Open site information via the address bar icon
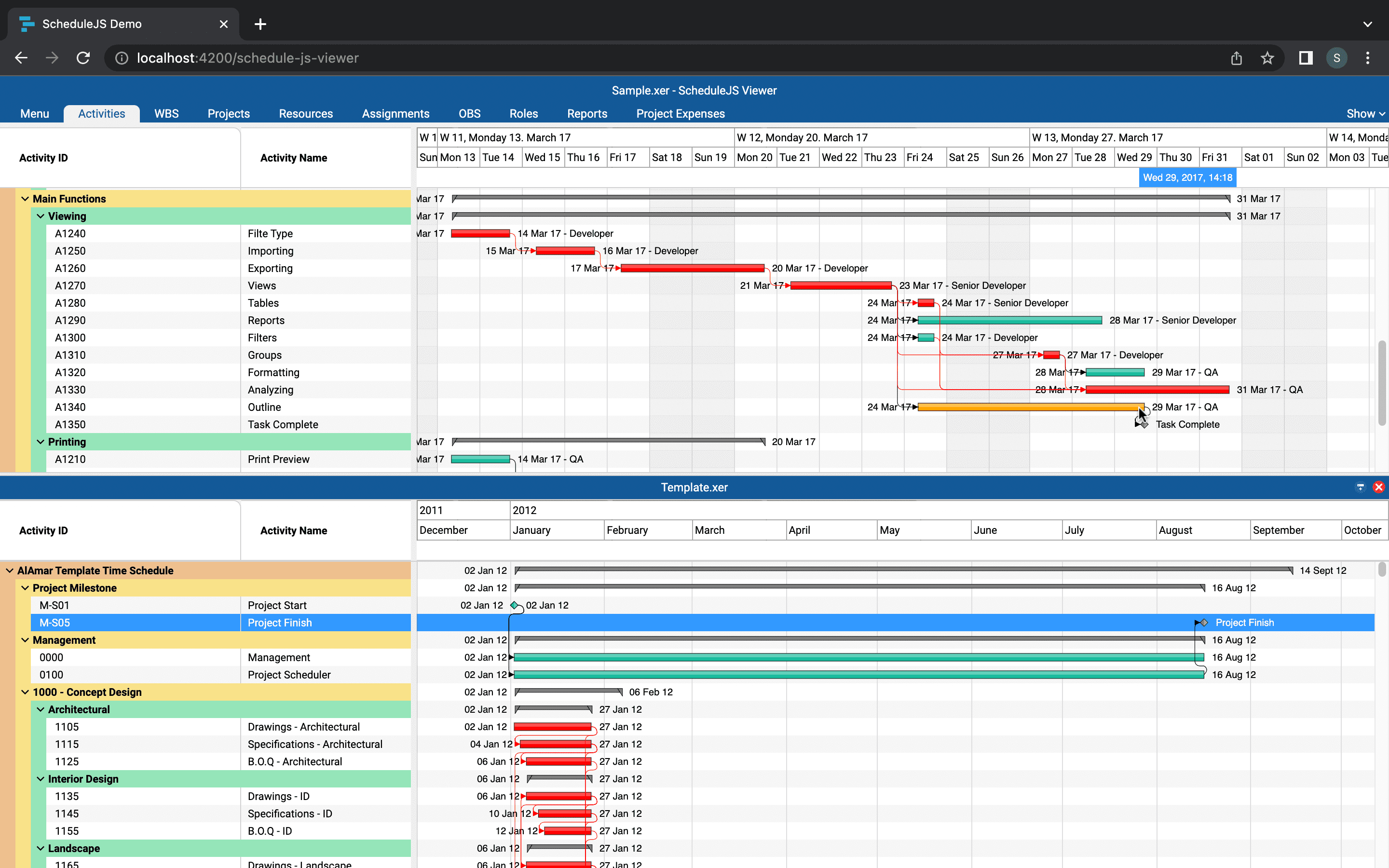This screenshot has width=1389, height=868. pos(122,57)
